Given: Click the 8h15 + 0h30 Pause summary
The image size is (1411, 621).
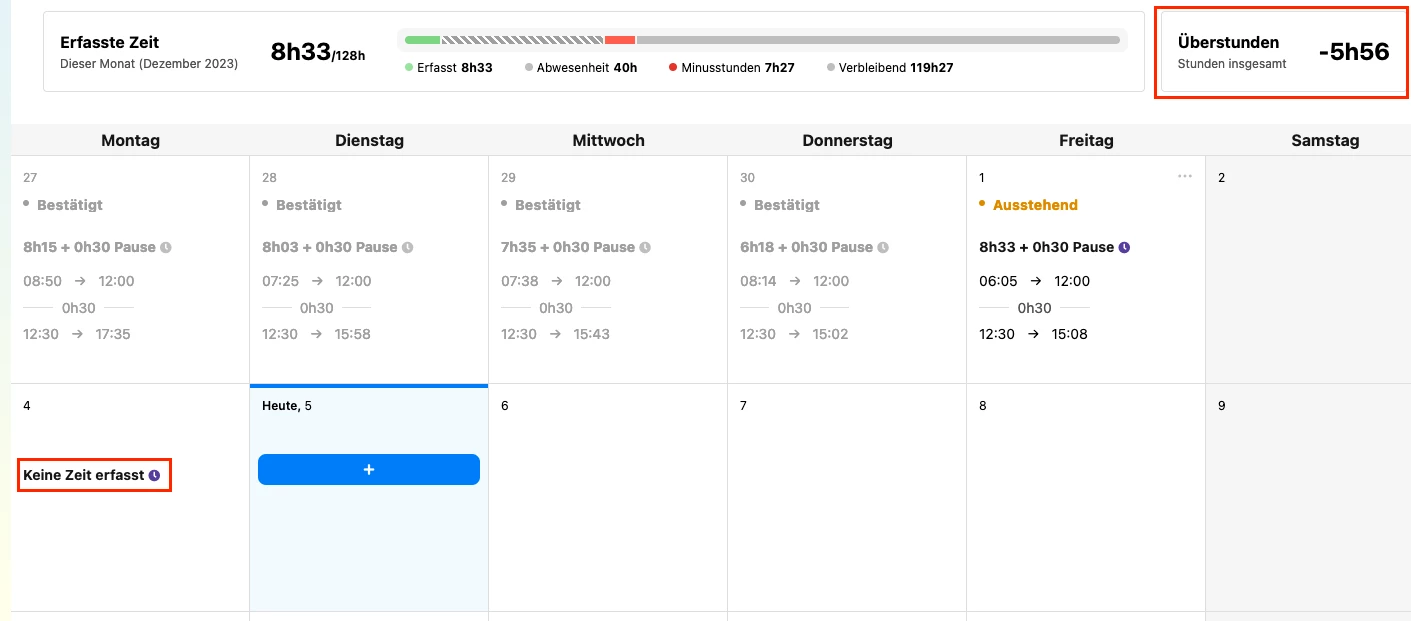Looking at the screenshot, I should [90, 247].
